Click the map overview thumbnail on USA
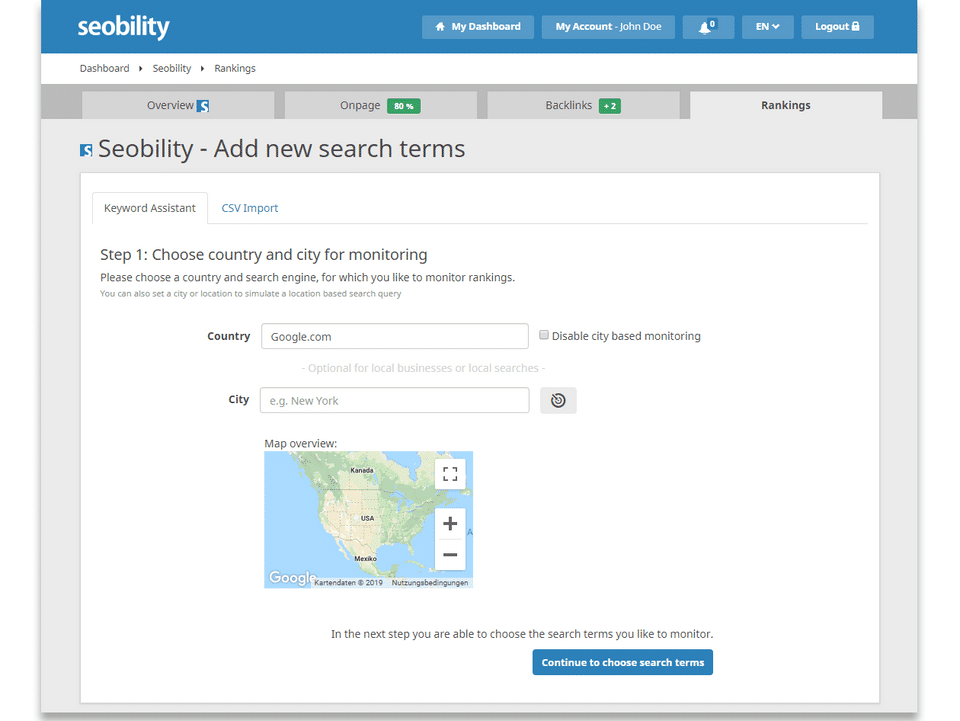The height and width of the screenshot is (721, 960). point(367,518)
